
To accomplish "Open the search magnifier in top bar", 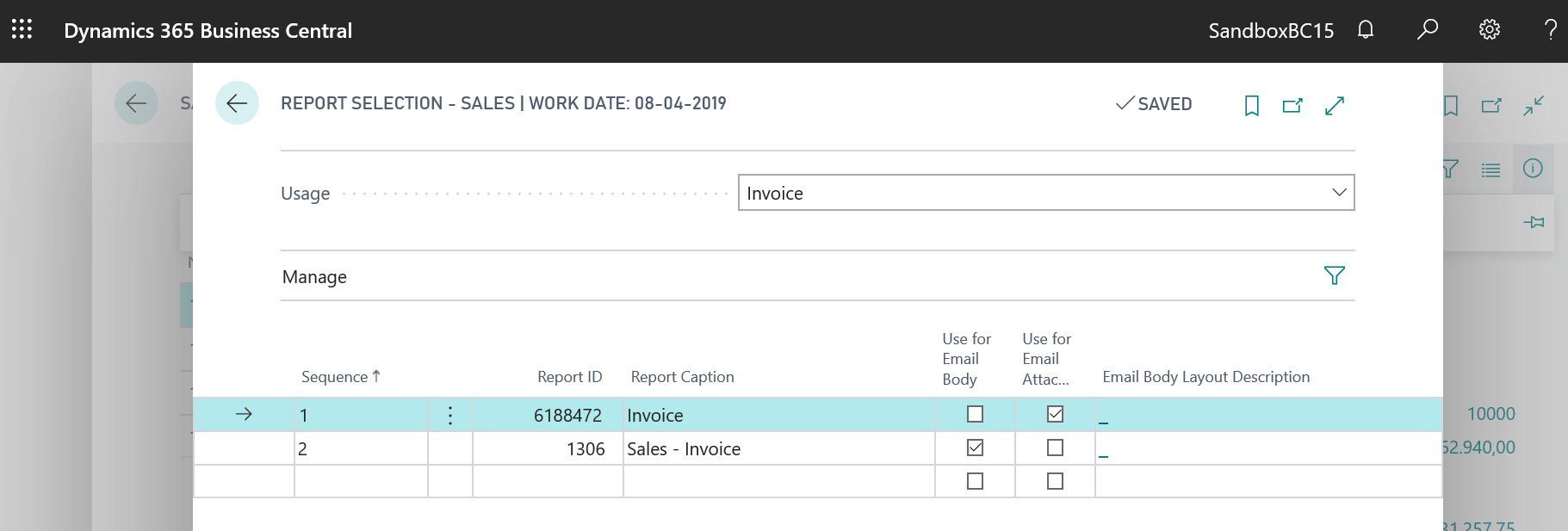I will tap(1428, 30).
